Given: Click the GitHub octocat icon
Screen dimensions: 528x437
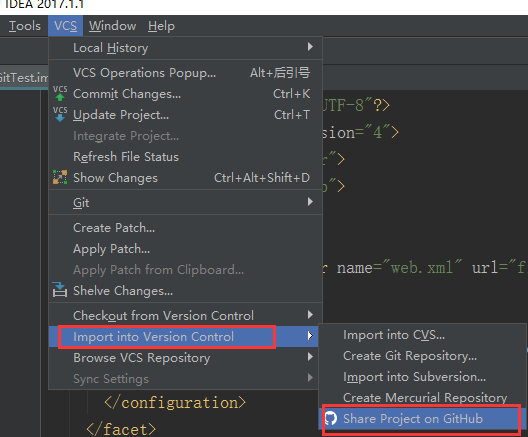Looking at the screenshot, I should (x=331, y=418).
